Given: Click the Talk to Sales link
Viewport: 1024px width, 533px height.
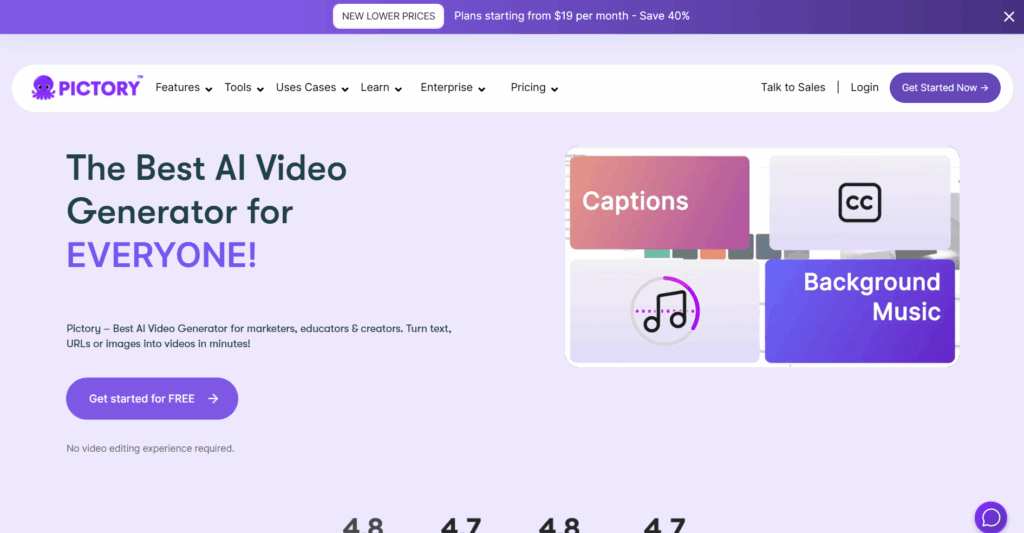Looking at the screenshot, I should click(793, 88).
